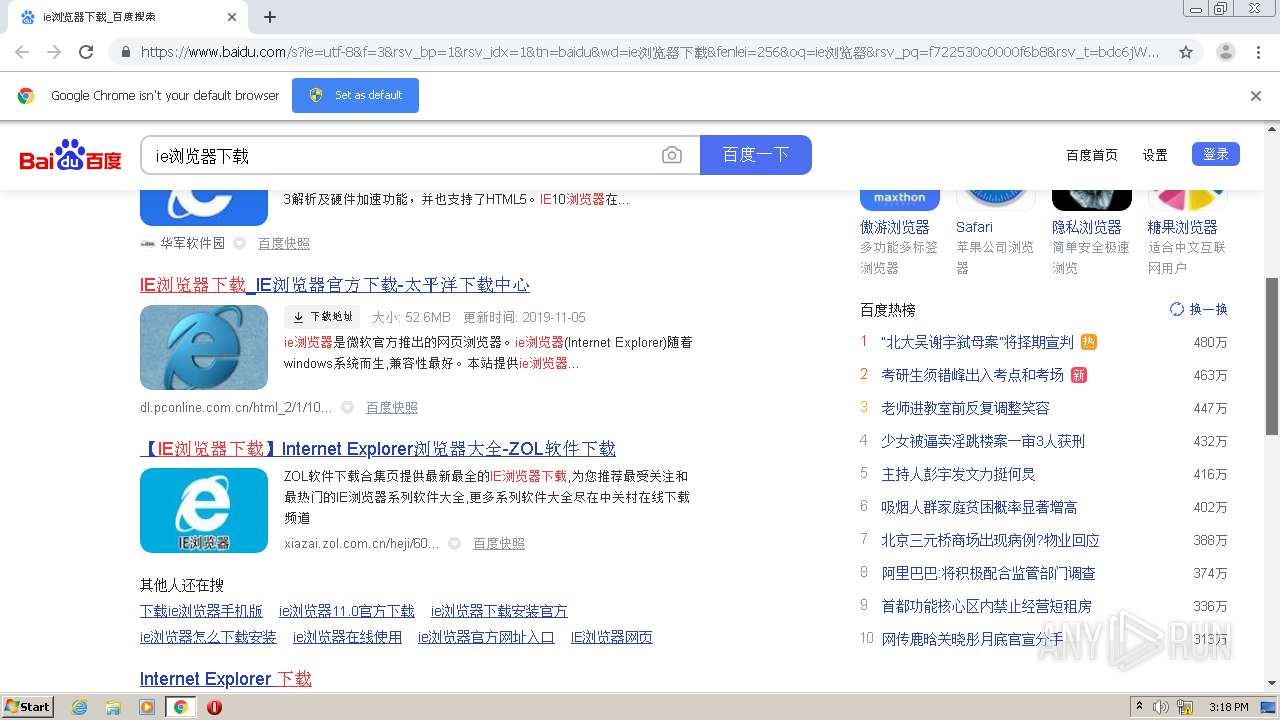The width and height of the screenshot is (1280, 720).
Task: Click the 换一换 refresh icon
Action: pos(1177,310)
